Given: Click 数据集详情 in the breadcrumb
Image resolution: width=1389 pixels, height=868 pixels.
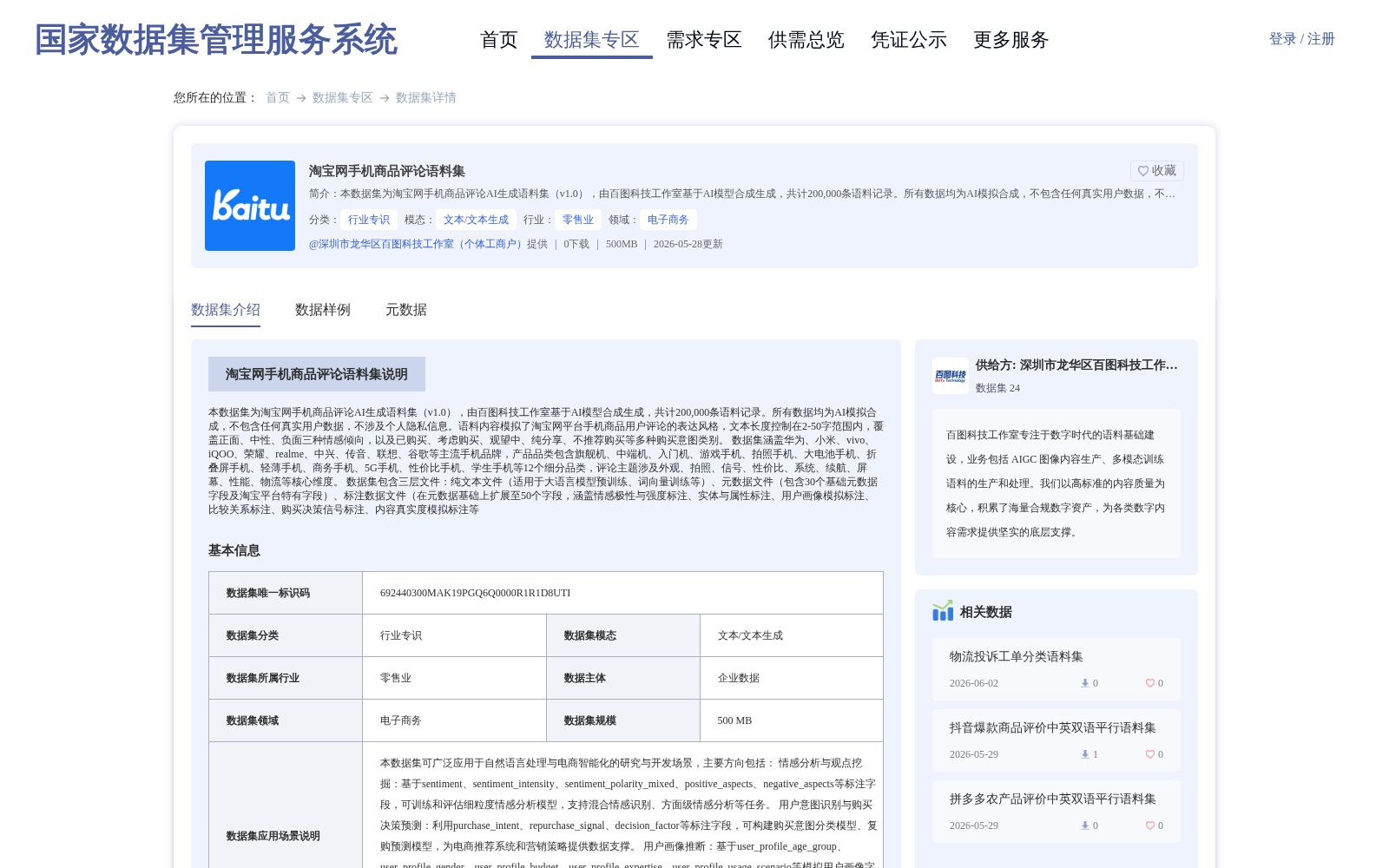Looking at the screenshot, I should pos(426,97).
